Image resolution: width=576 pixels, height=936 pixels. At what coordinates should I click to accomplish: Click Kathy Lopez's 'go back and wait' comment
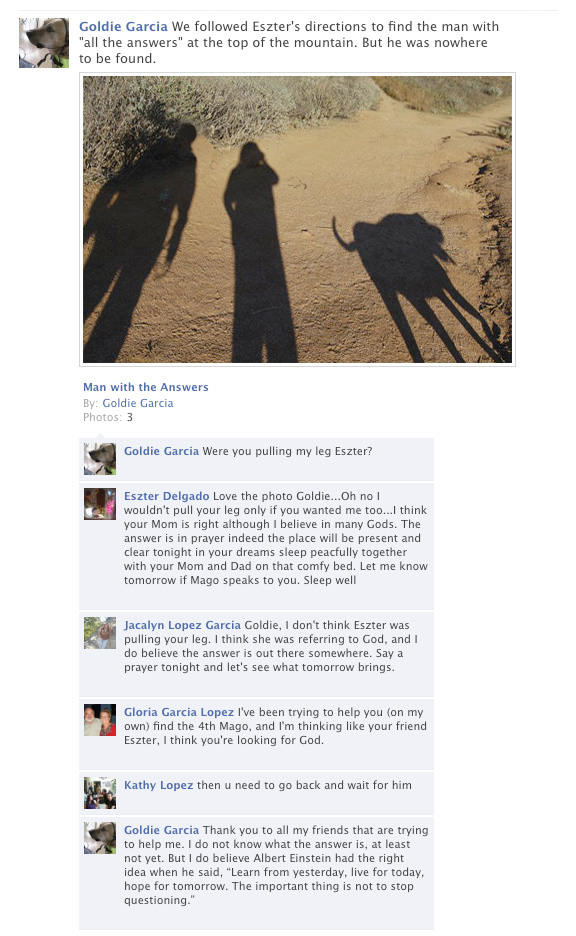pyautogui.click(x=304, y=785)
